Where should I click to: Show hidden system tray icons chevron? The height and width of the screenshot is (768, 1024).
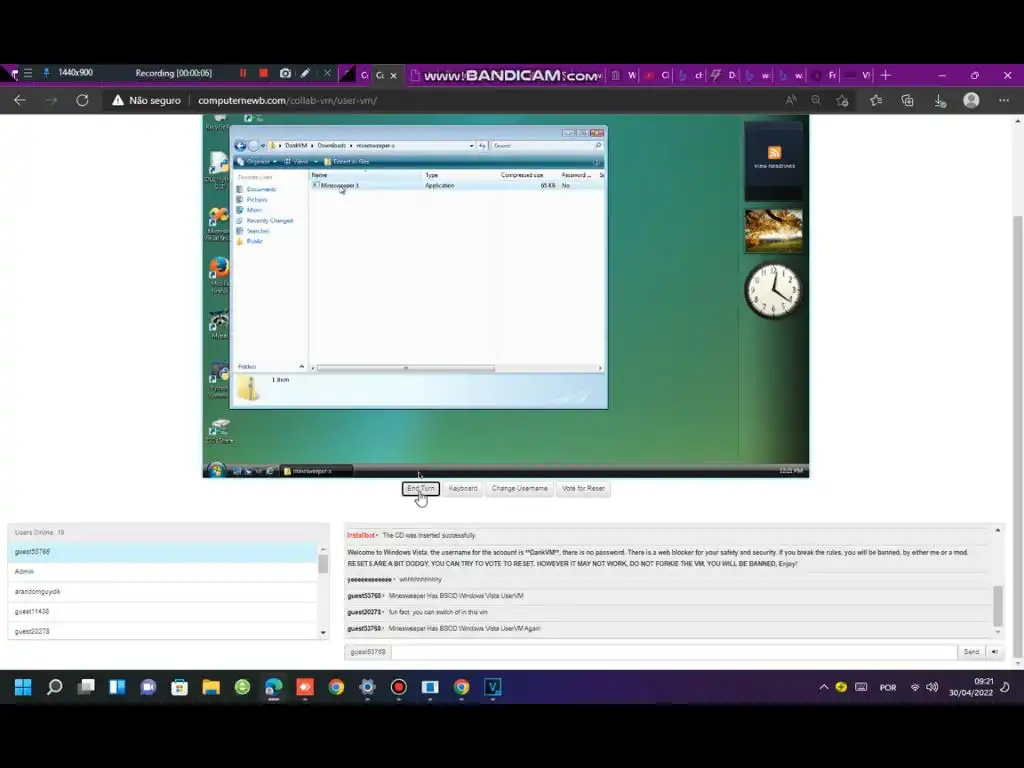pos(824,687)
